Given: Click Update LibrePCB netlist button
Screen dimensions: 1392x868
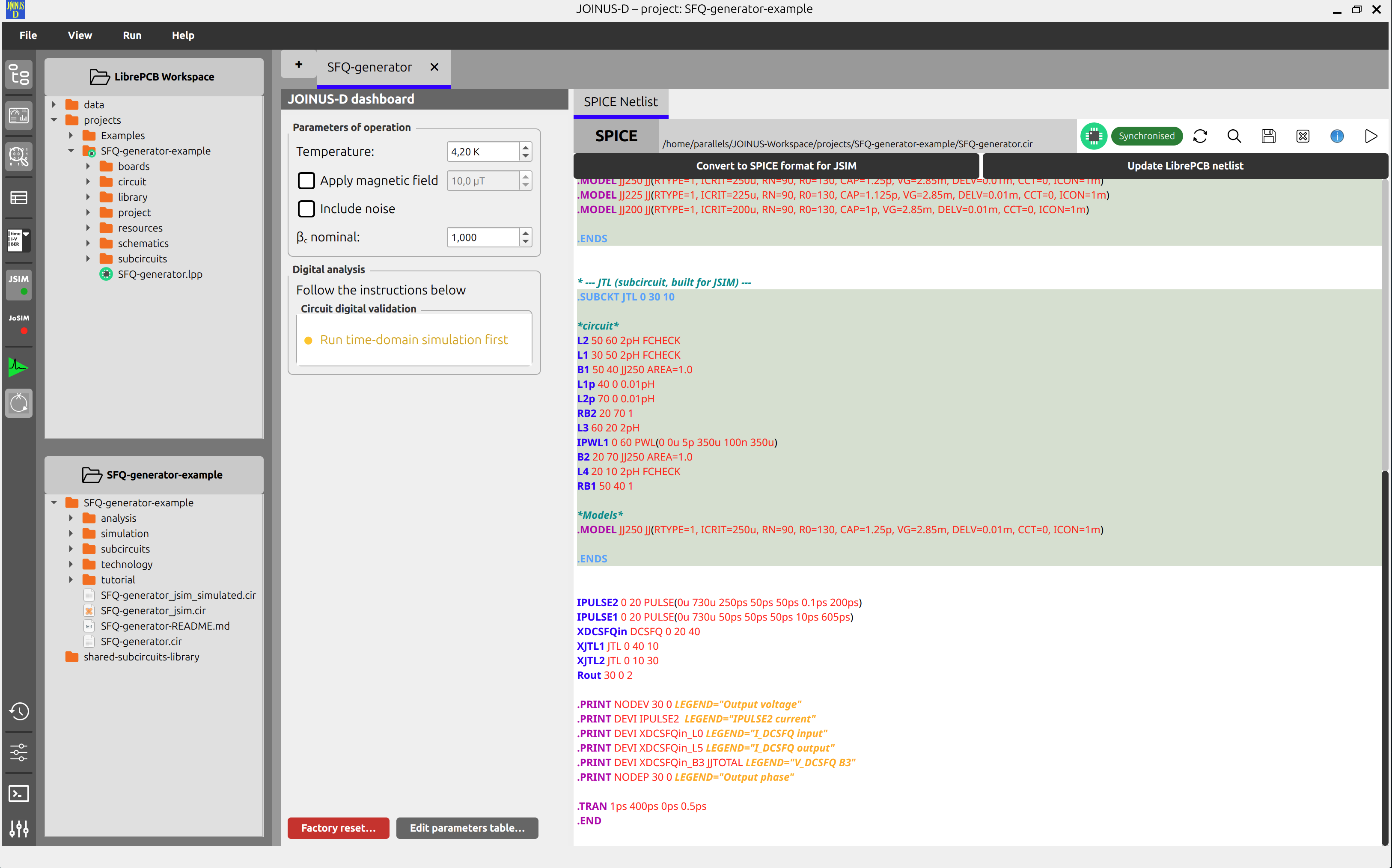Looking at the screenshot, I should tap(1185, 166).
